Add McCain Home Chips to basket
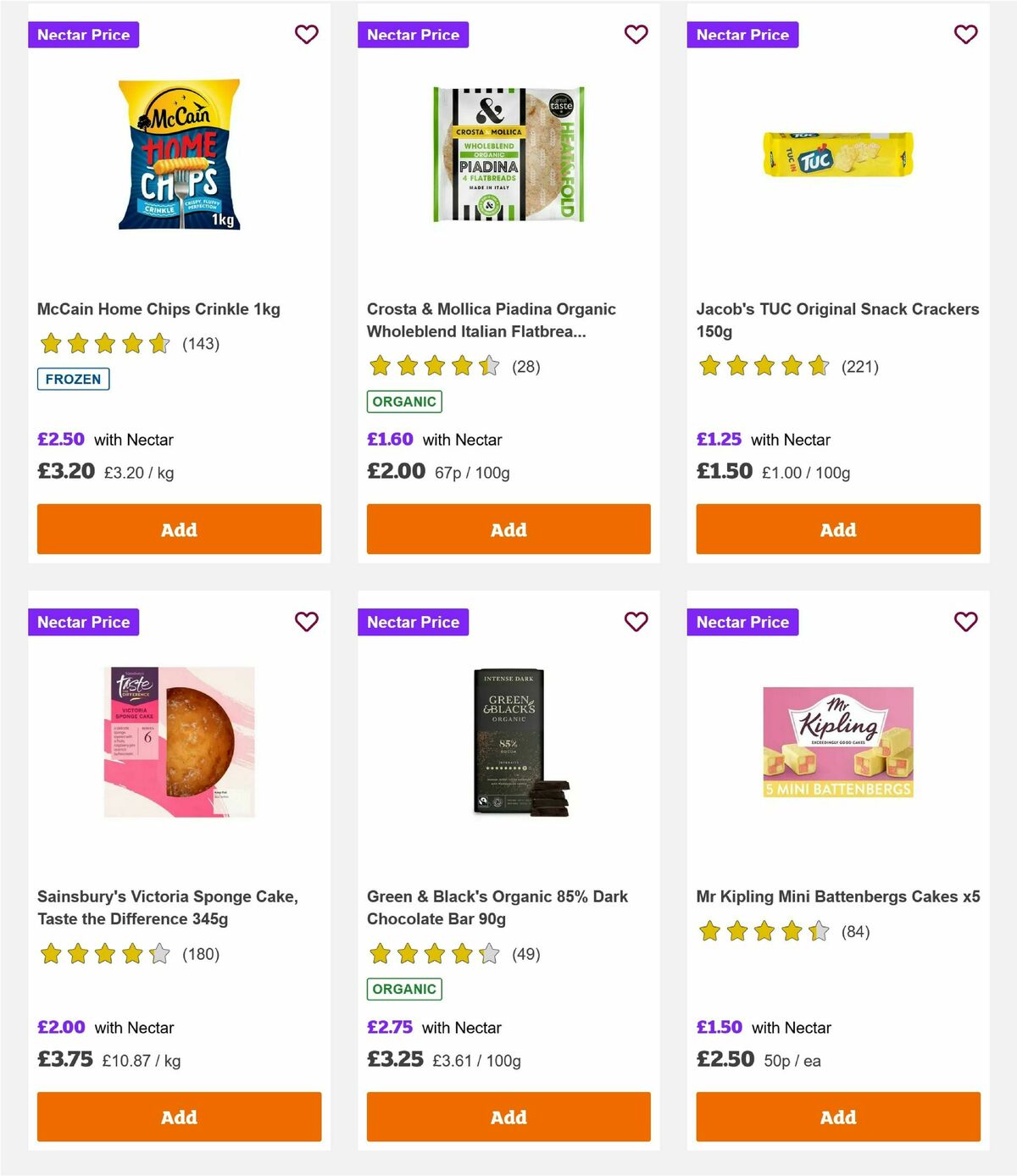Image resolution: width=1017 pixels, height=1176 pixels. [x=178, y=529]
